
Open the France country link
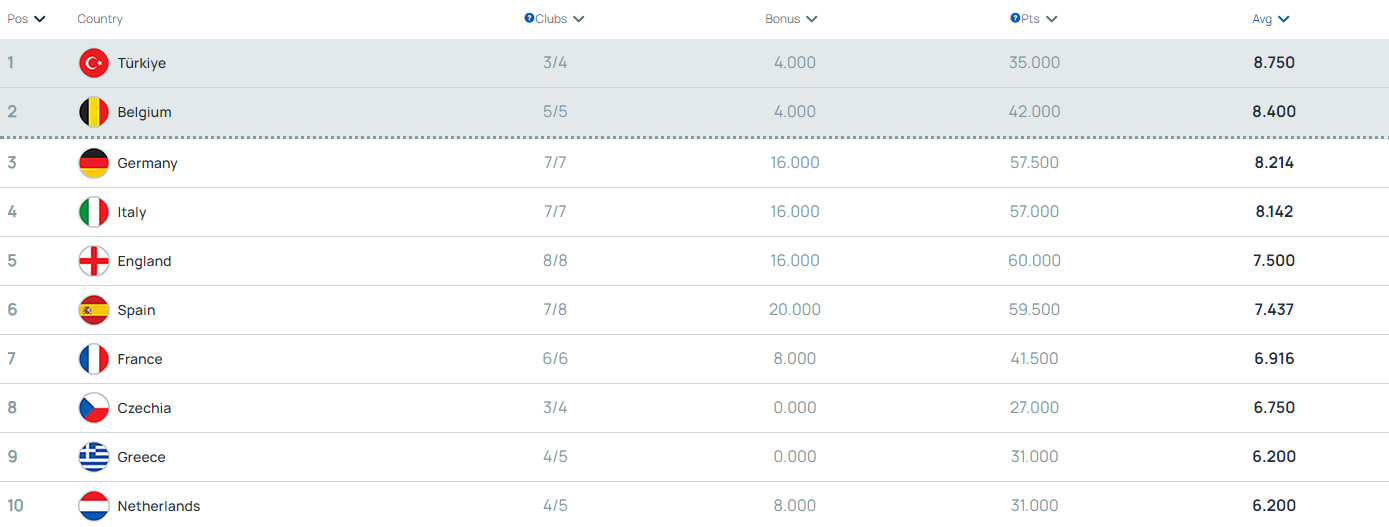point(140,359)
